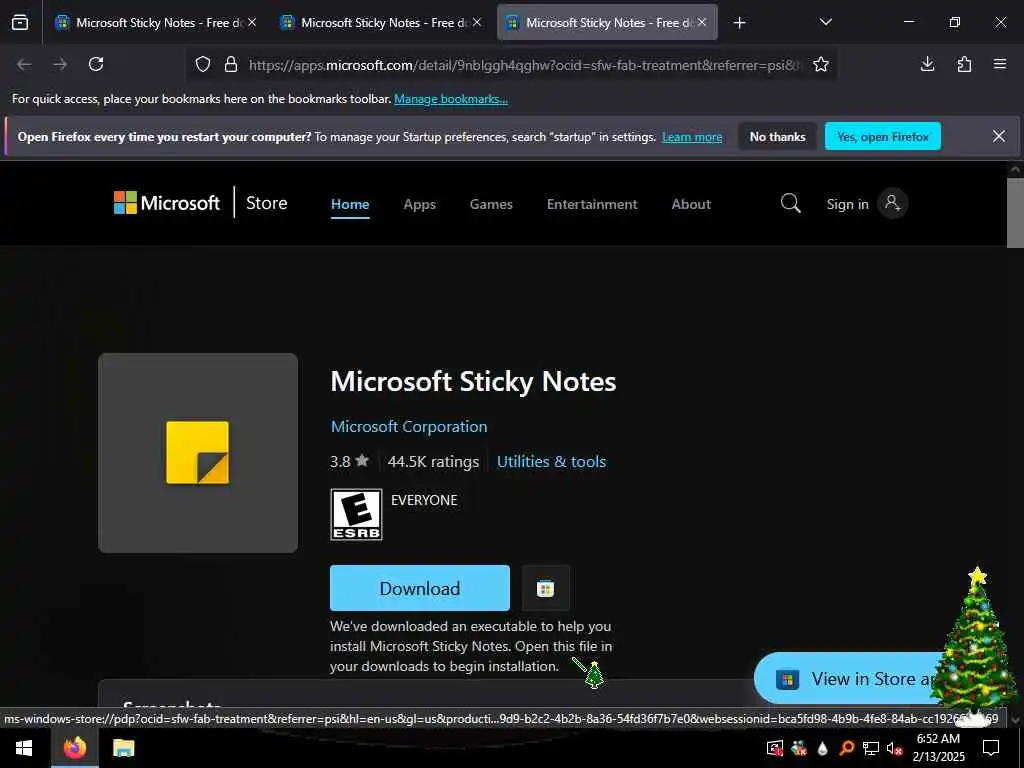1024x768 pixels.
Task: Open a new tab with plus button
Action: 739,23
